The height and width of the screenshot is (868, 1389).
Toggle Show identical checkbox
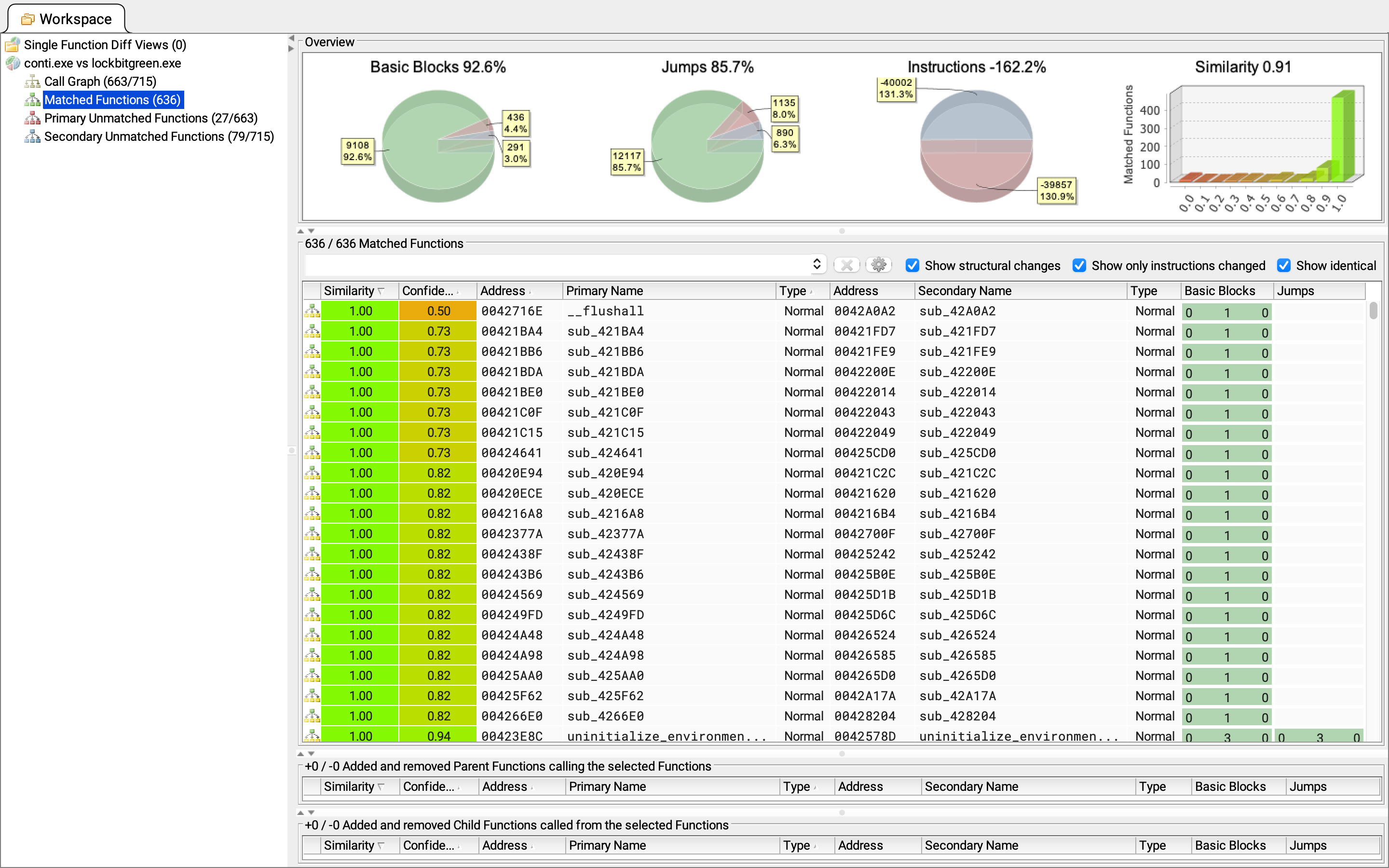(x=1283, y=265)
